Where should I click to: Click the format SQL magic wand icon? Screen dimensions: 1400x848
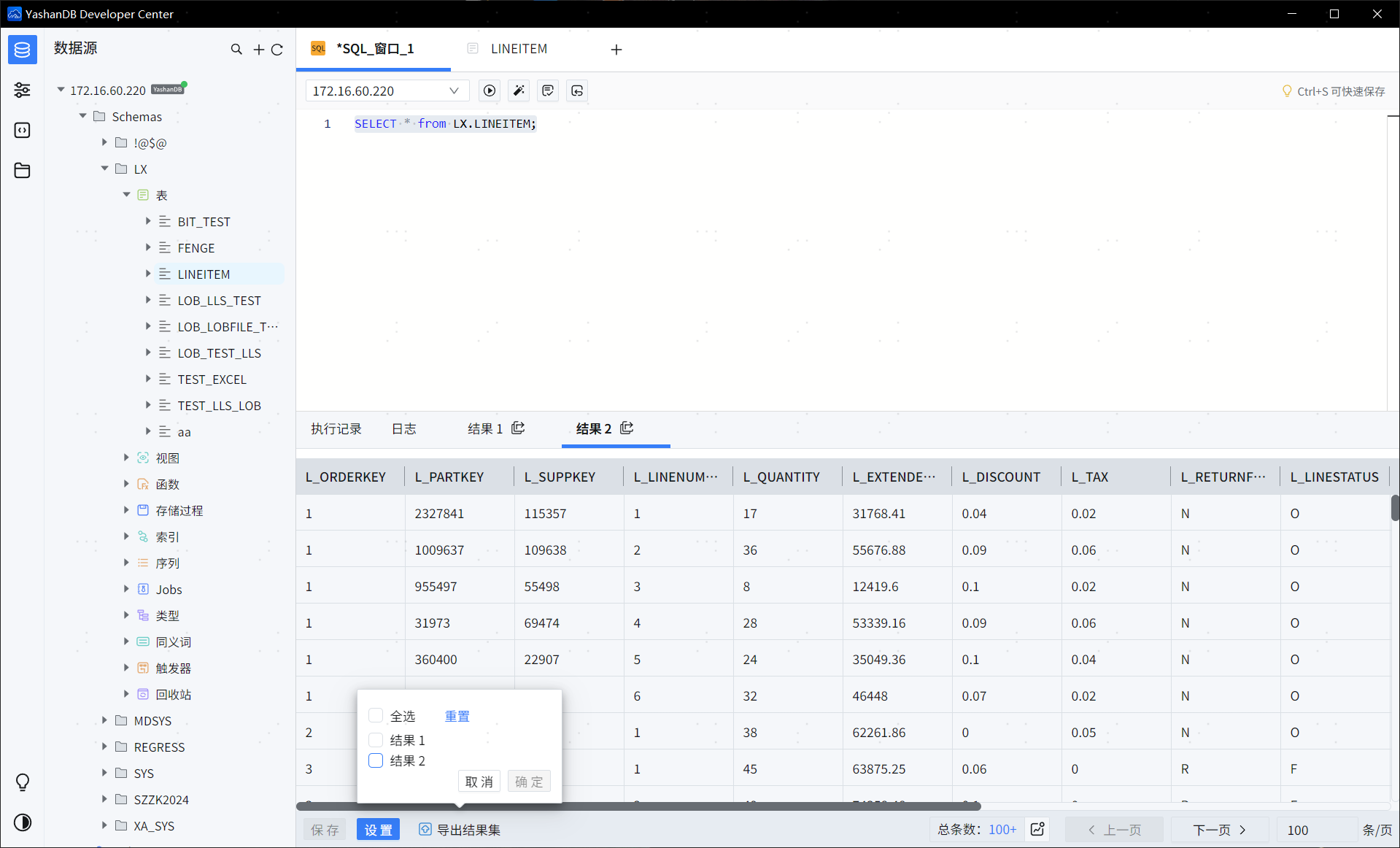tap(519, 90)
